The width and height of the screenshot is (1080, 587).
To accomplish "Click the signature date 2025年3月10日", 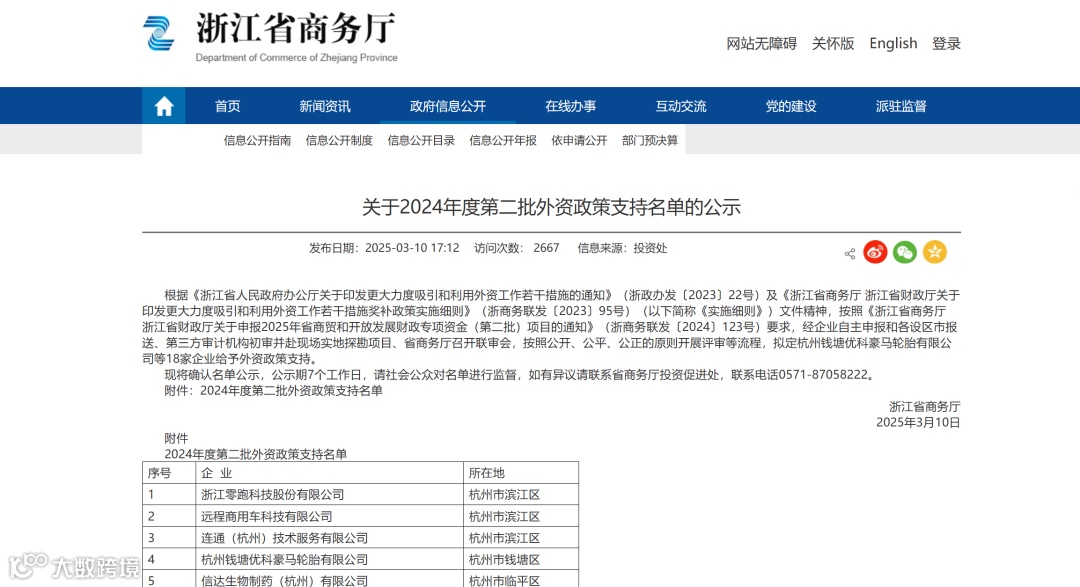I will point(917,422).
